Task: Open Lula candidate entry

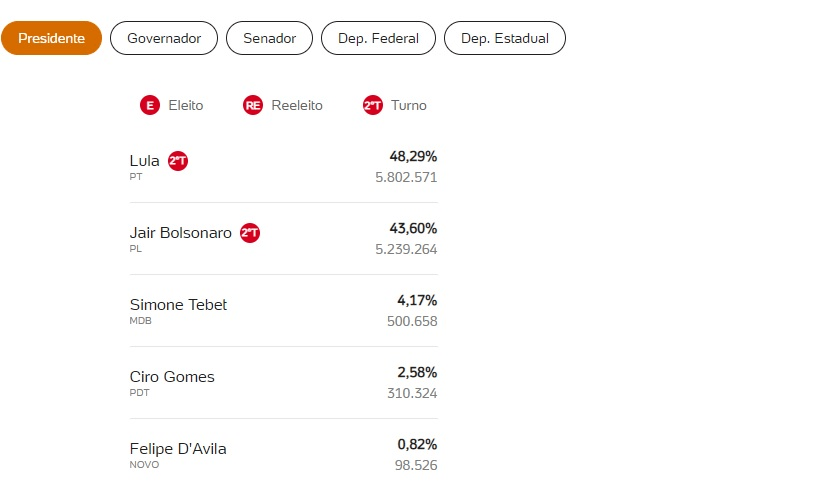Action: click(x=145, y=161)
